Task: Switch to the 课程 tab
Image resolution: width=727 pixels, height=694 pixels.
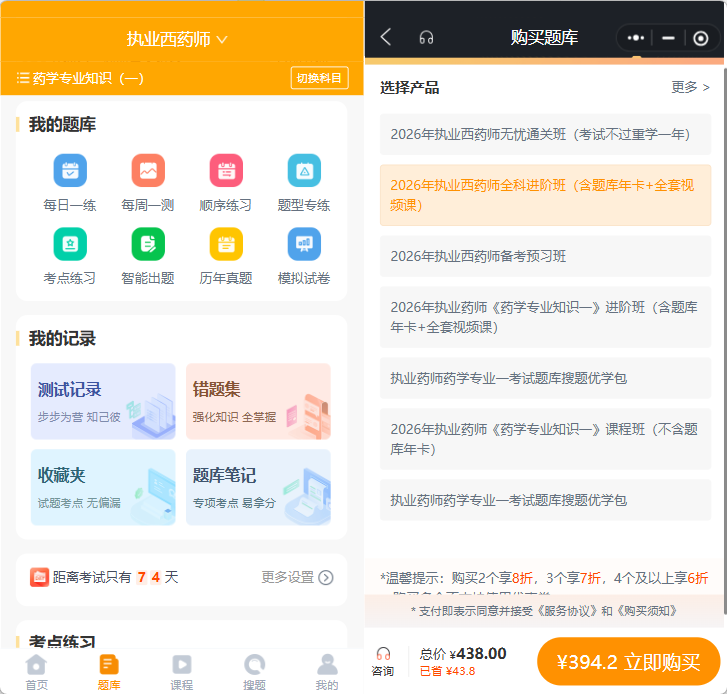Action: point(182,672)
